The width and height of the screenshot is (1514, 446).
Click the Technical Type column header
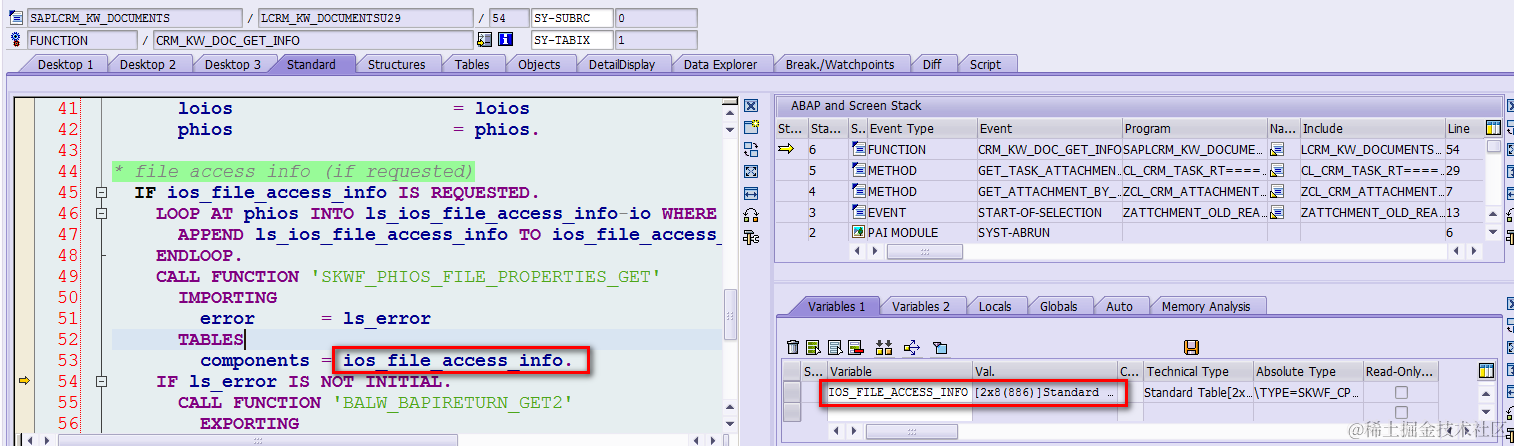point(1198,371)
